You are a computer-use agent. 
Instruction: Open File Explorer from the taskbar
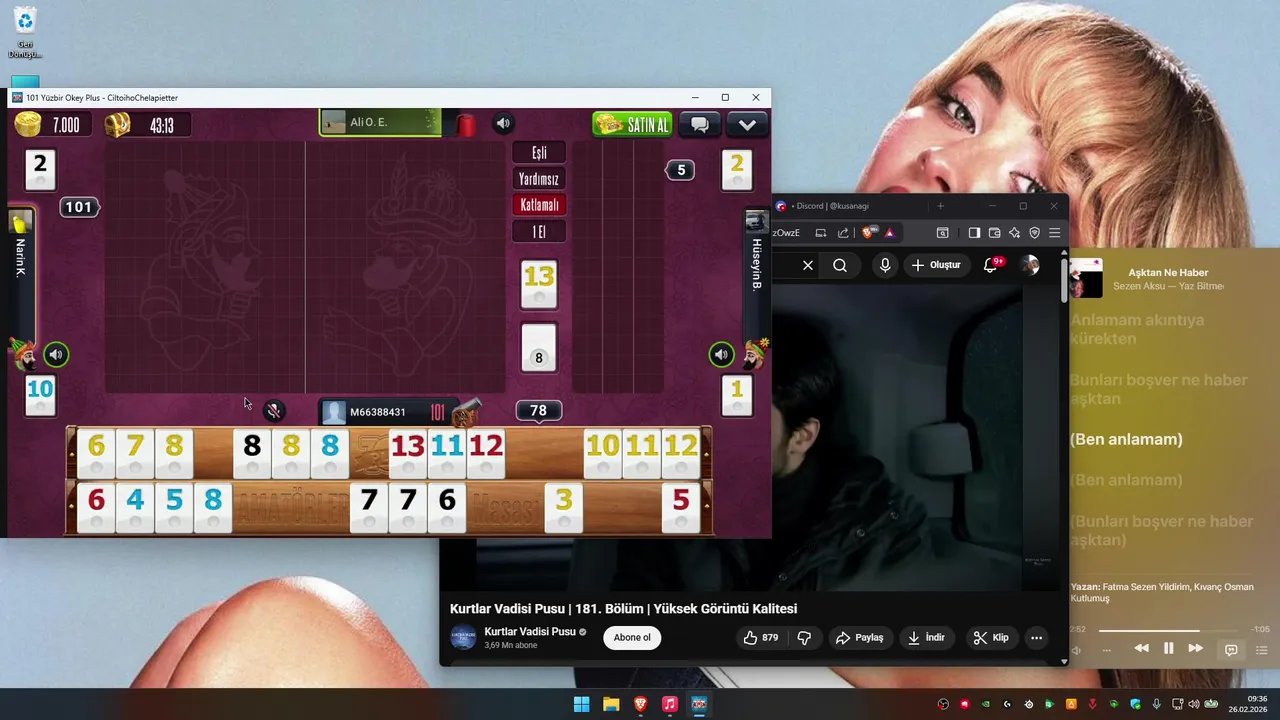click(611, 704)
